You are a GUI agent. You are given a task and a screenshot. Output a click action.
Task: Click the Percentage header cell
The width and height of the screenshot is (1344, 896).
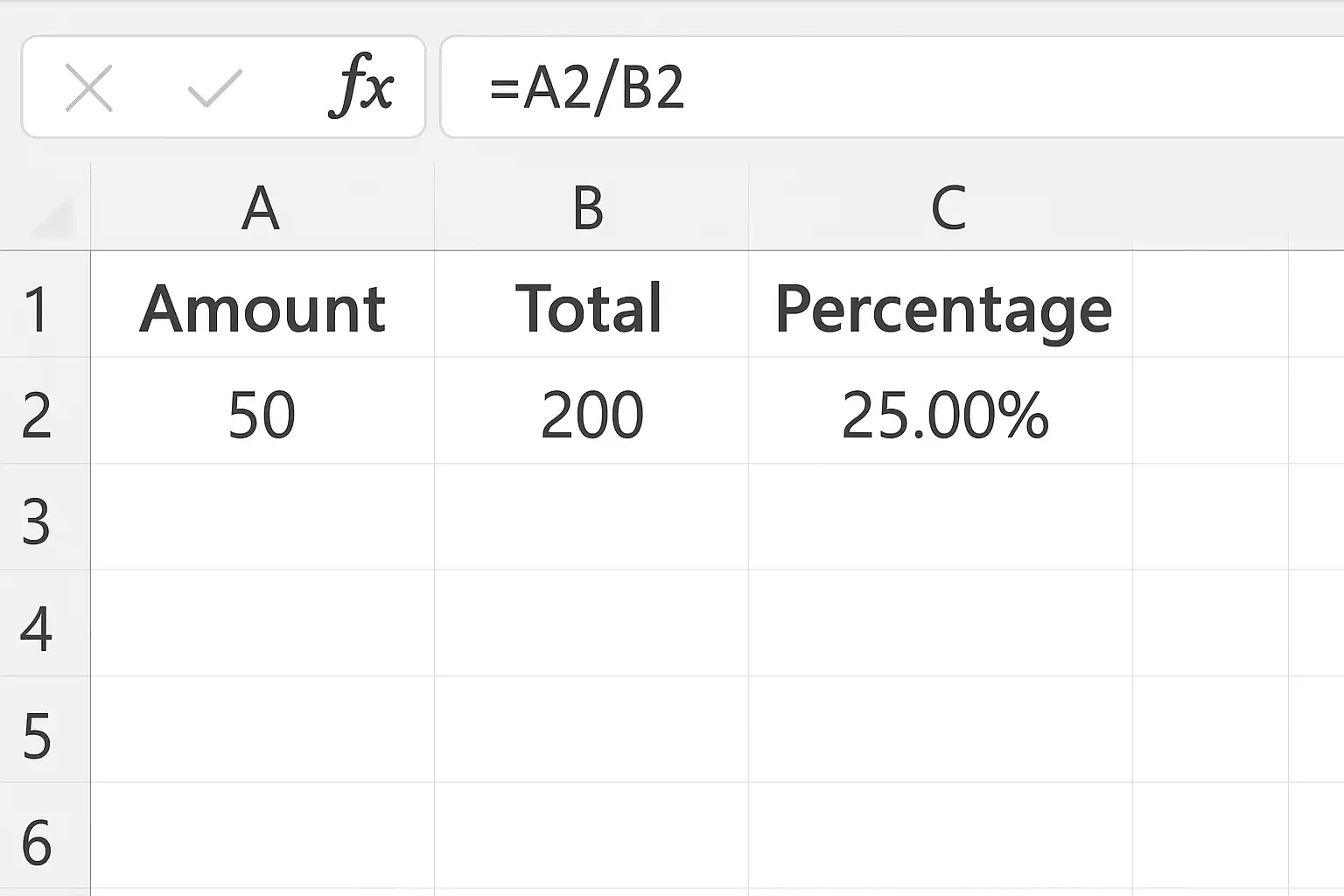point(941,309)
